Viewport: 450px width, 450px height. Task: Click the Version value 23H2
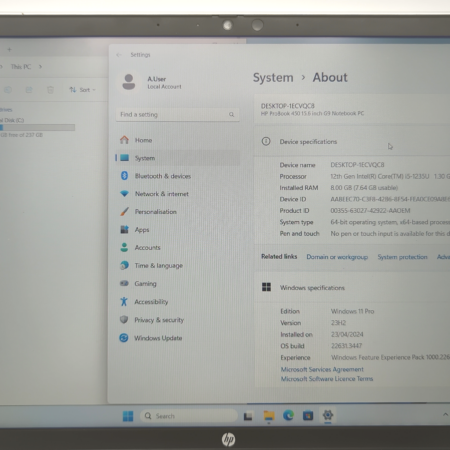click(338, 323)
